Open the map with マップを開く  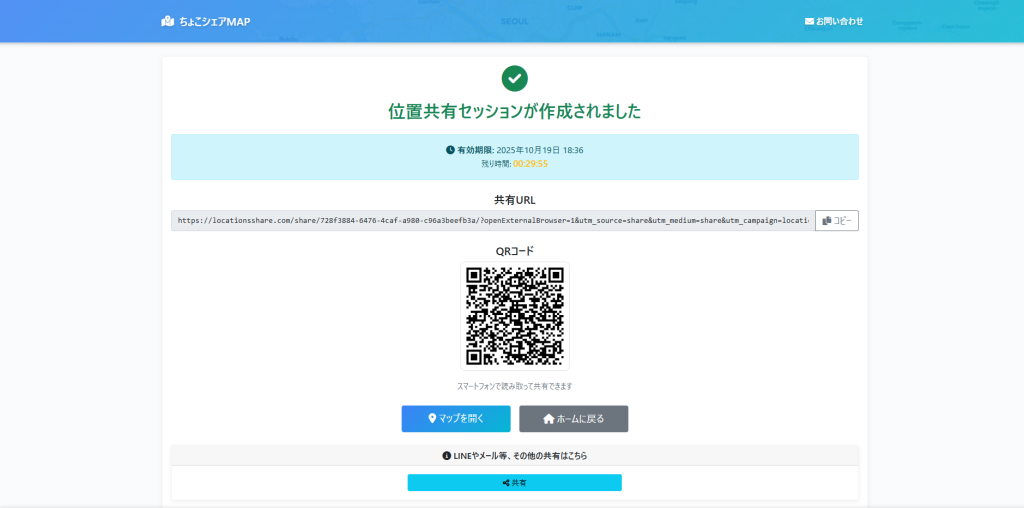point(456,419)
